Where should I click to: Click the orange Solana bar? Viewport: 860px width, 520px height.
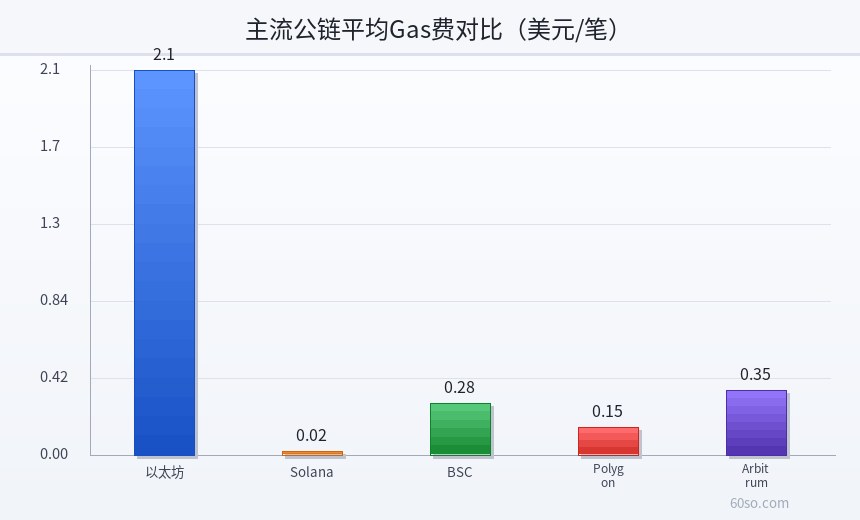click(313, 453)
